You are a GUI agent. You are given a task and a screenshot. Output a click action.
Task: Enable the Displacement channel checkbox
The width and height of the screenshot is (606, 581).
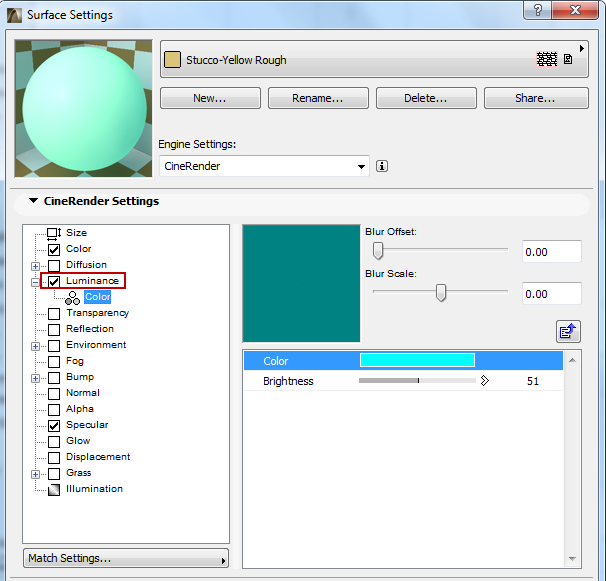click(x=54, y=458)
